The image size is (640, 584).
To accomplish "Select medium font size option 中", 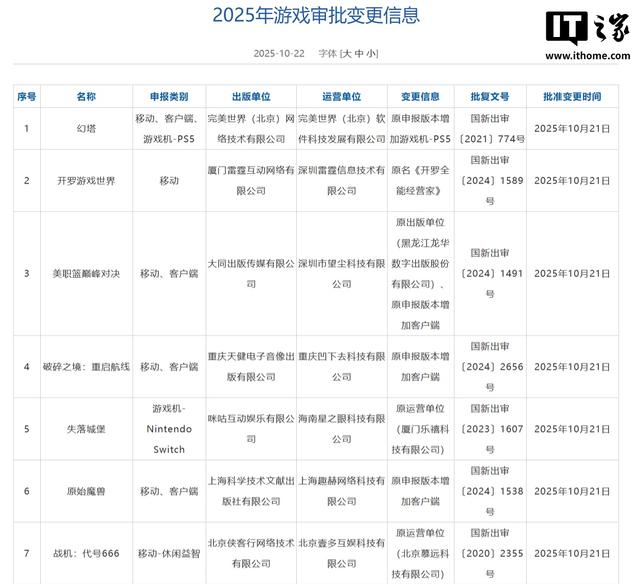I will coord(359,53).
